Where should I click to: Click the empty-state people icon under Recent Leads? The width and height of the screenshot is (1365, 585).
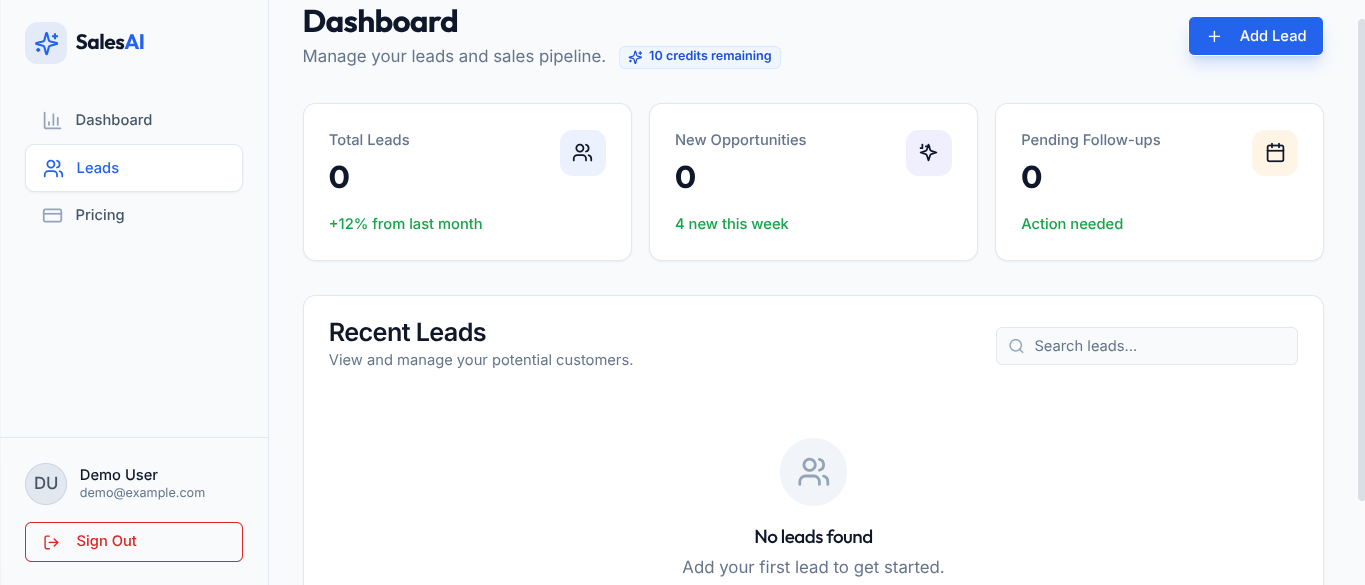coord(813,471)
